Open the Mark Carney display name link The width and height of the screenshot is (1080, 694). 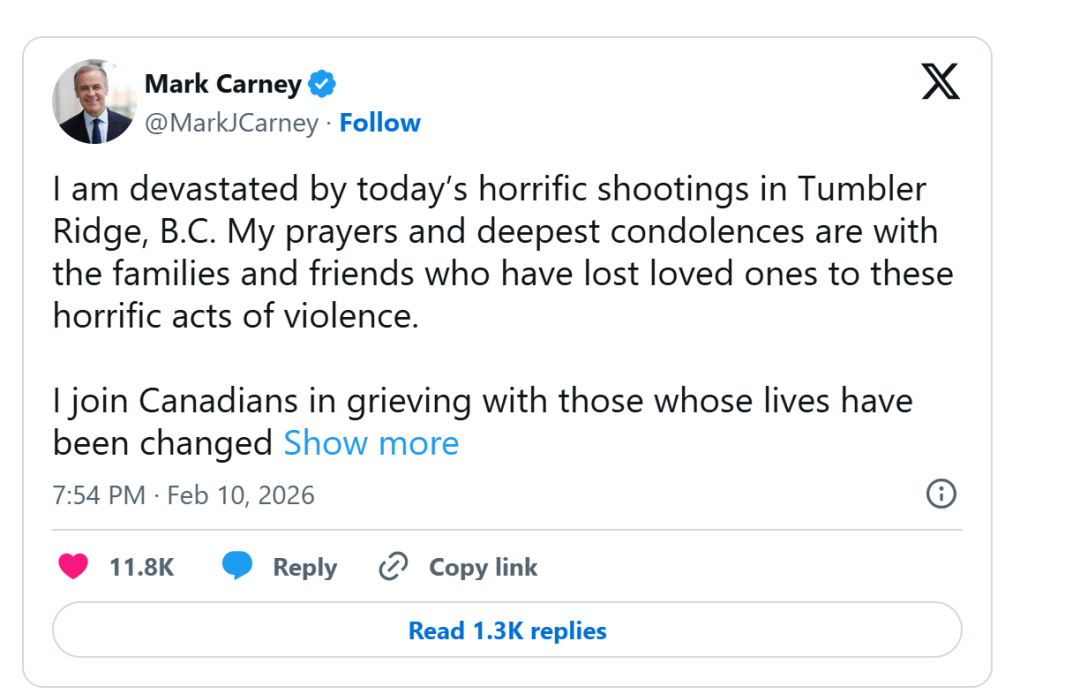point(223,84)
